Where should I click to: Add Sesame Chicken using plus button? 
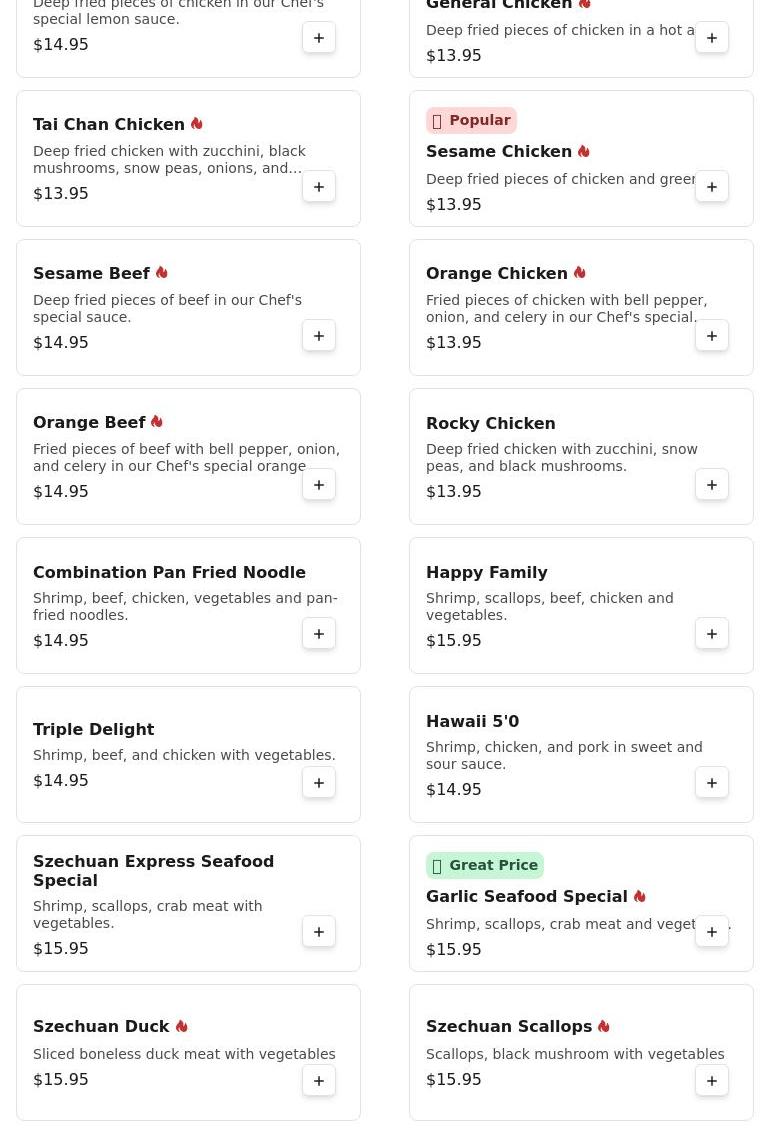coord(712,187)
